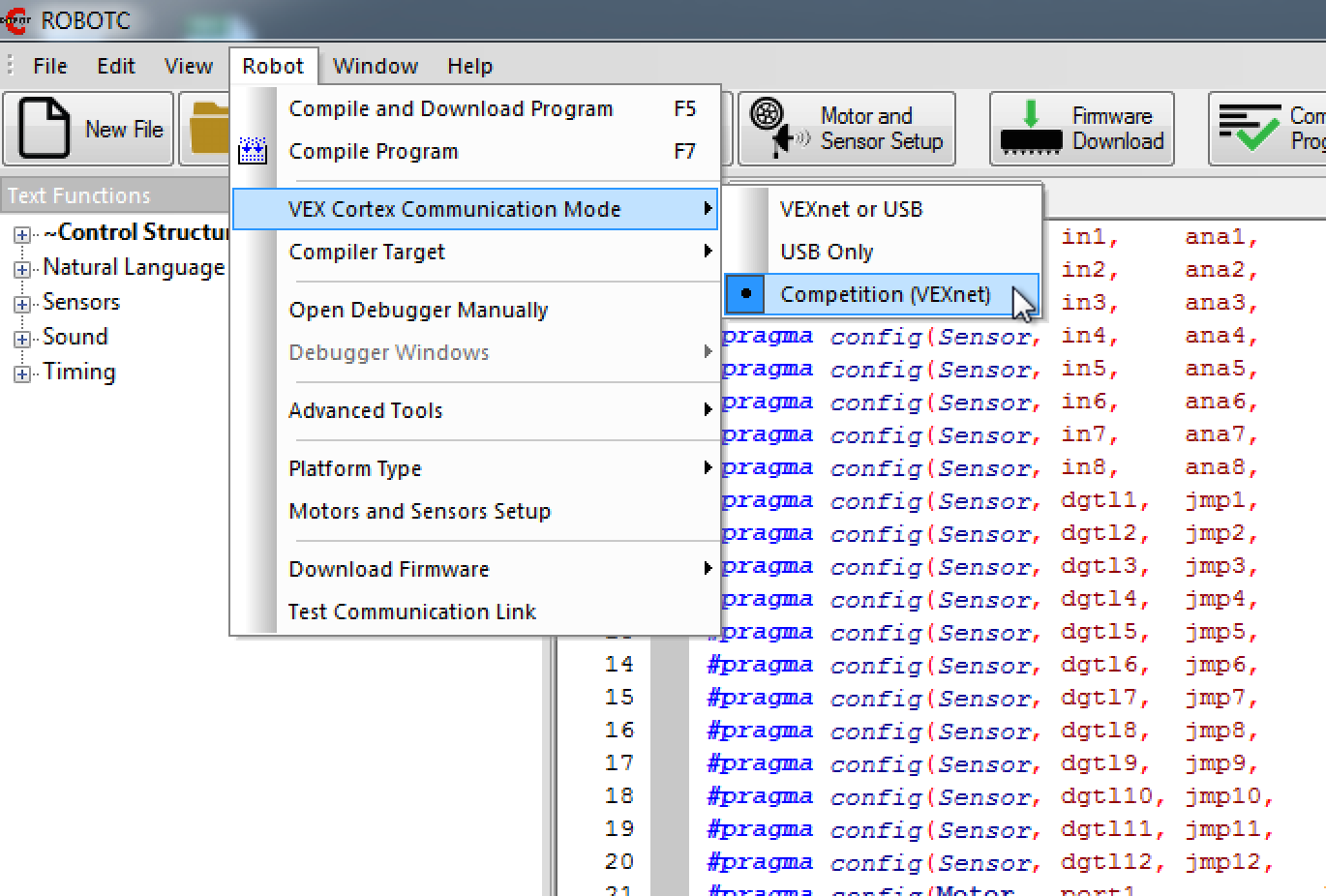Click line number 20 in editor

[619, 862]
